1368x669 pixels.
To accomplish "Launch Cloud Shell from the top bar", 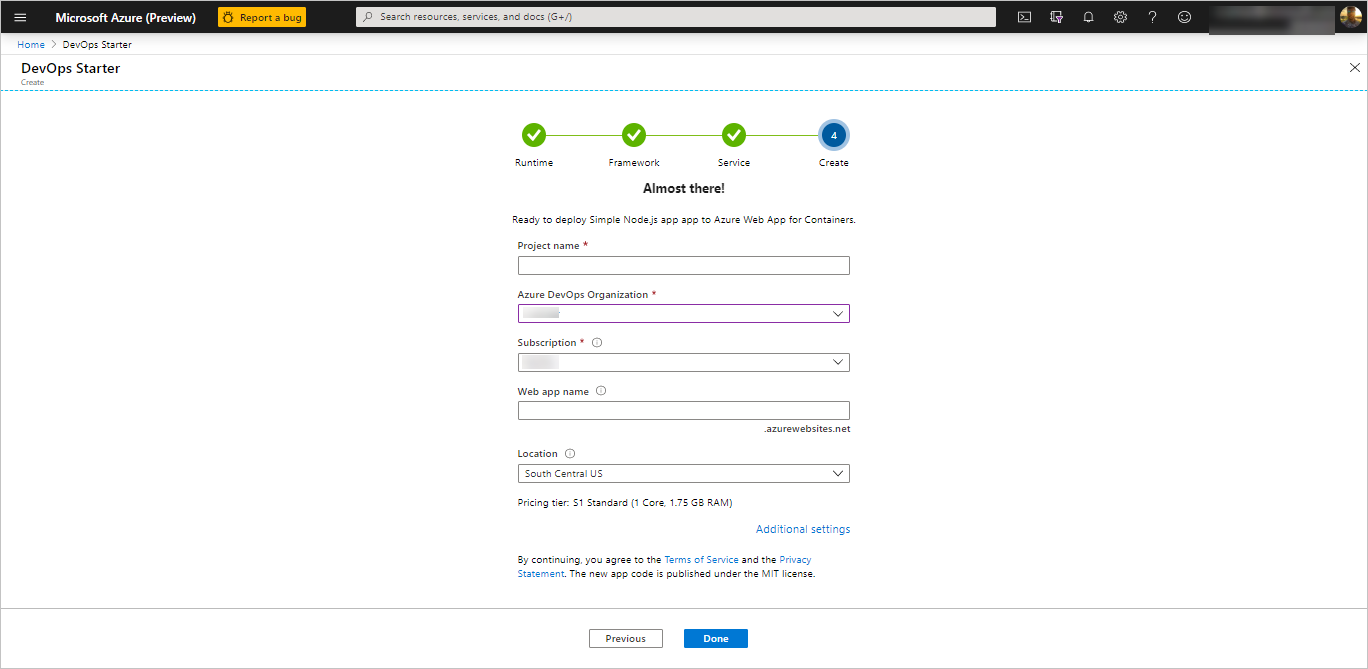I will point(1024,17).
